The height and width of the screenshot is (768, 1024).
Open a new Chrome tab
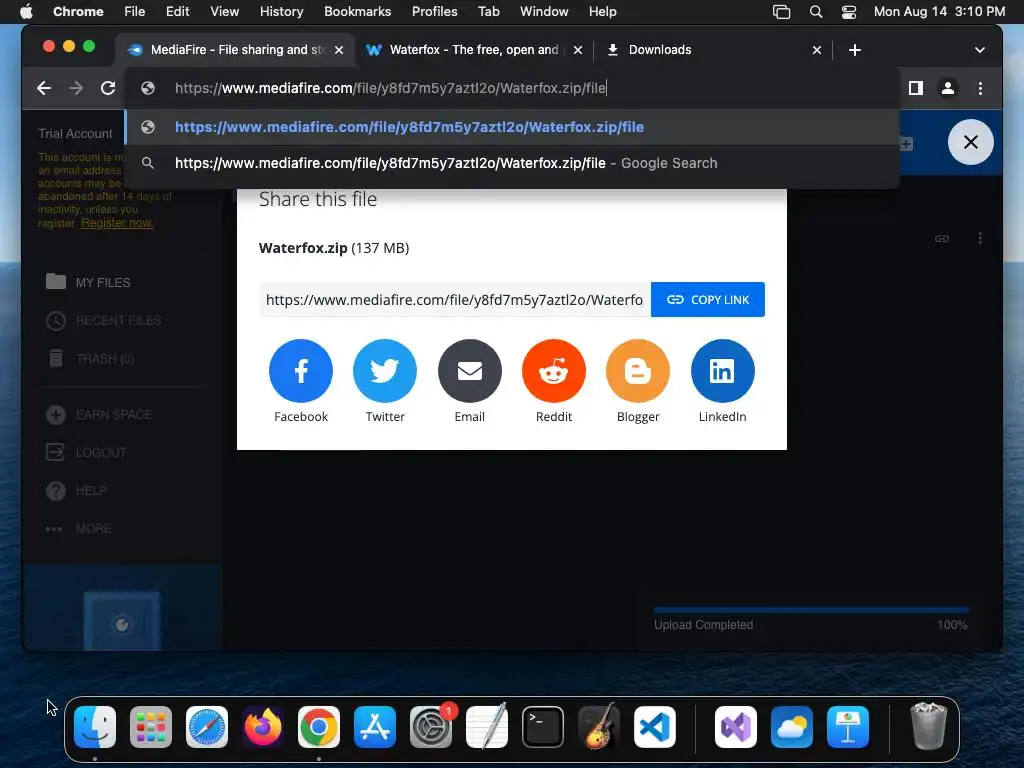tap(854, 50)
